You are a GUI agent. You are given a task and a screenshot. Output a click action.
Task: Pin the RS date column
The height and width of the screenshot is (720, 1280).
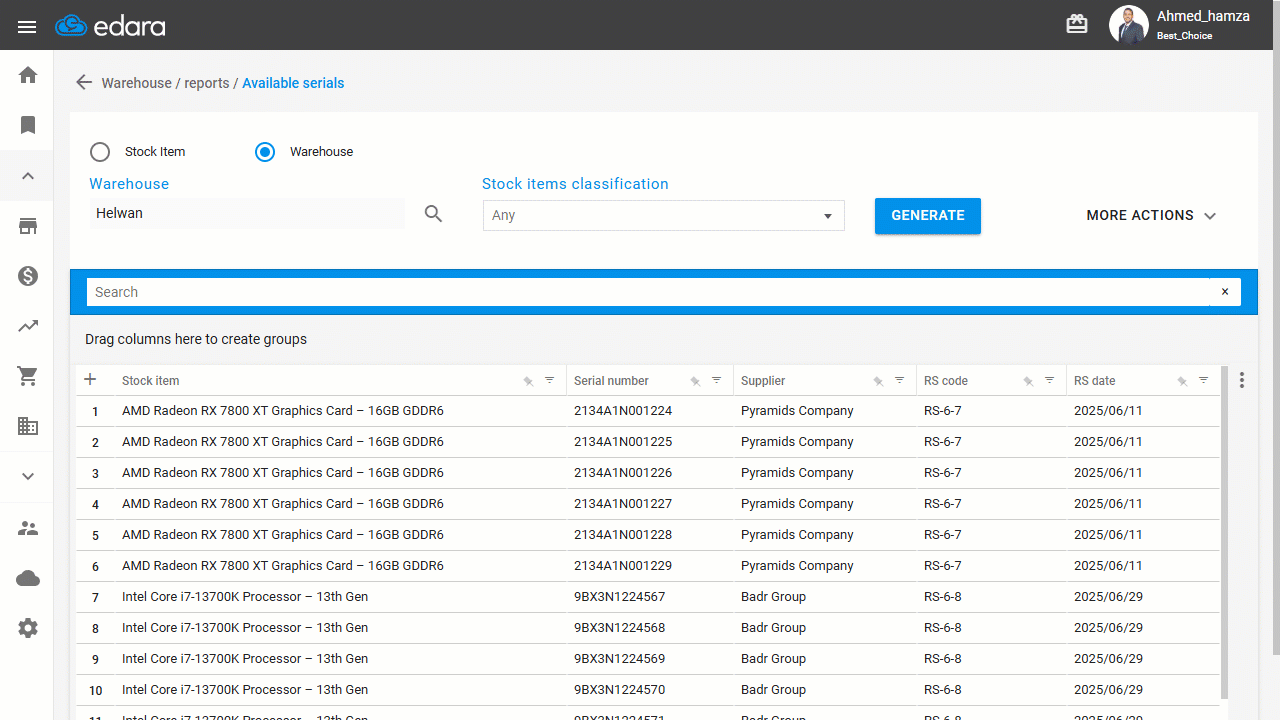click(1182, 381)
